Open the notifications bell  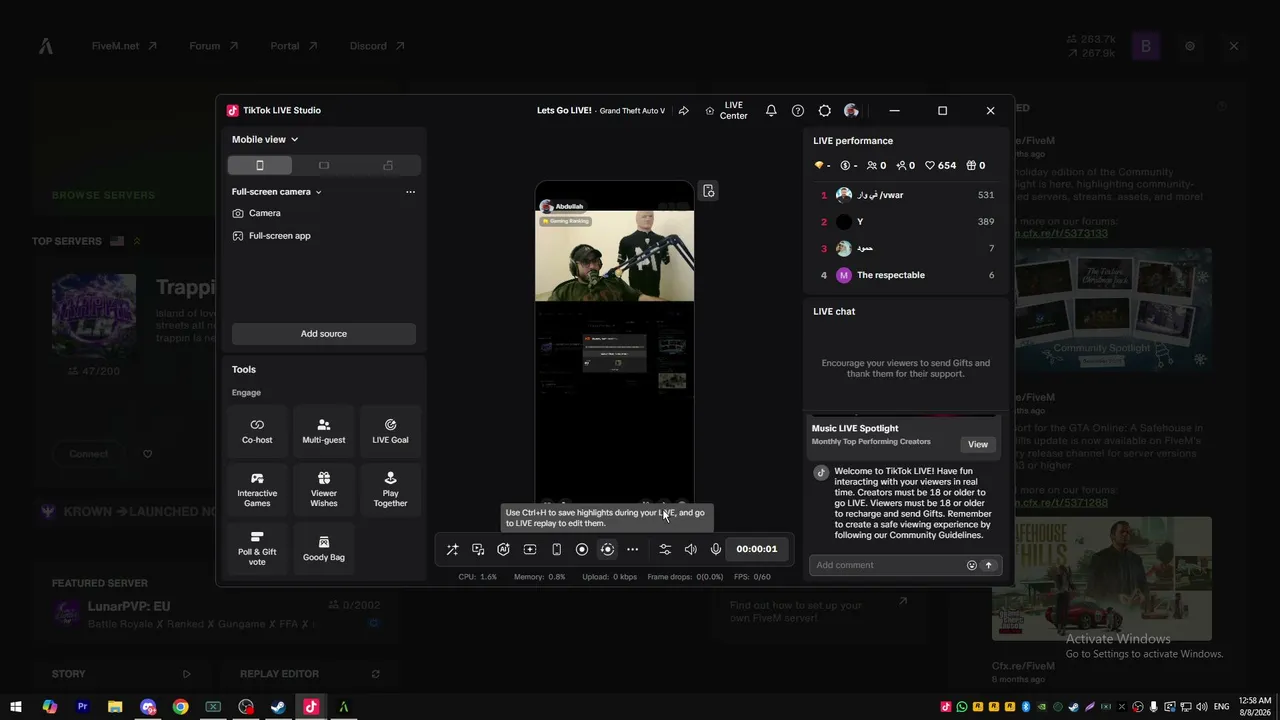771,111
